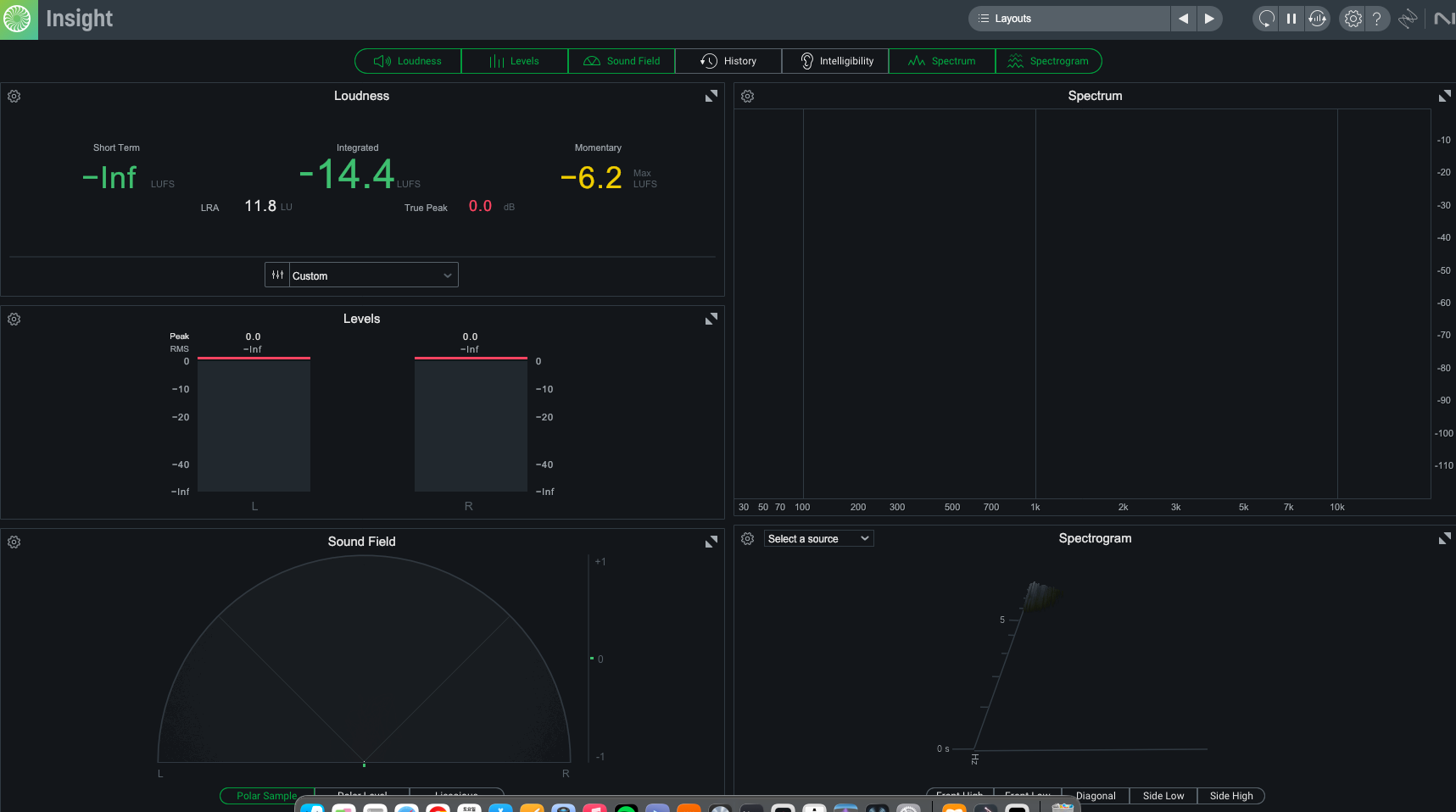
Task: Open Spectrogram panel settings gear
Action: pyautogui.click(x=748, y=539)
